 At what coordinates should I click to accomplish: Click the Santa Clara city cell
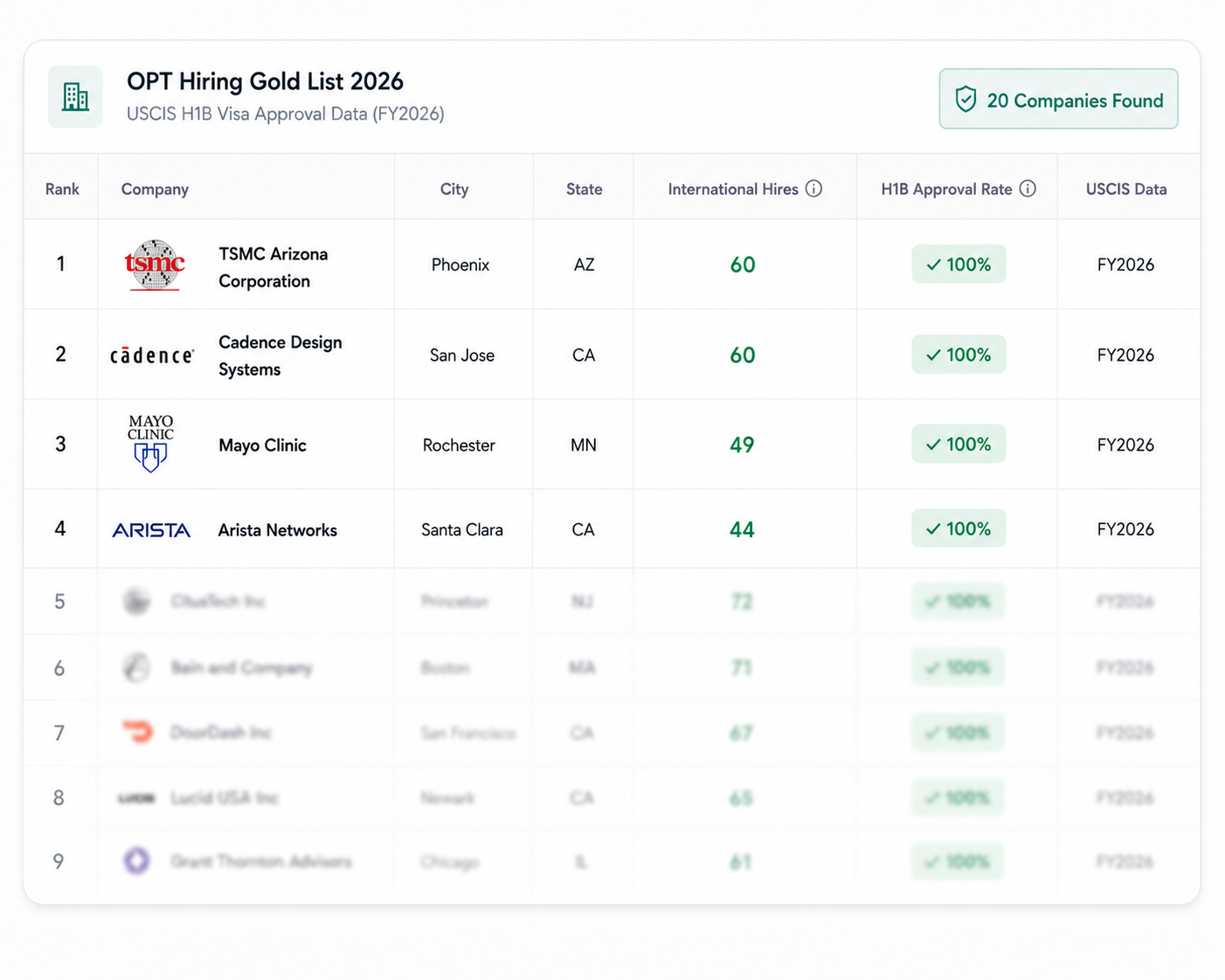pos(462,530)
